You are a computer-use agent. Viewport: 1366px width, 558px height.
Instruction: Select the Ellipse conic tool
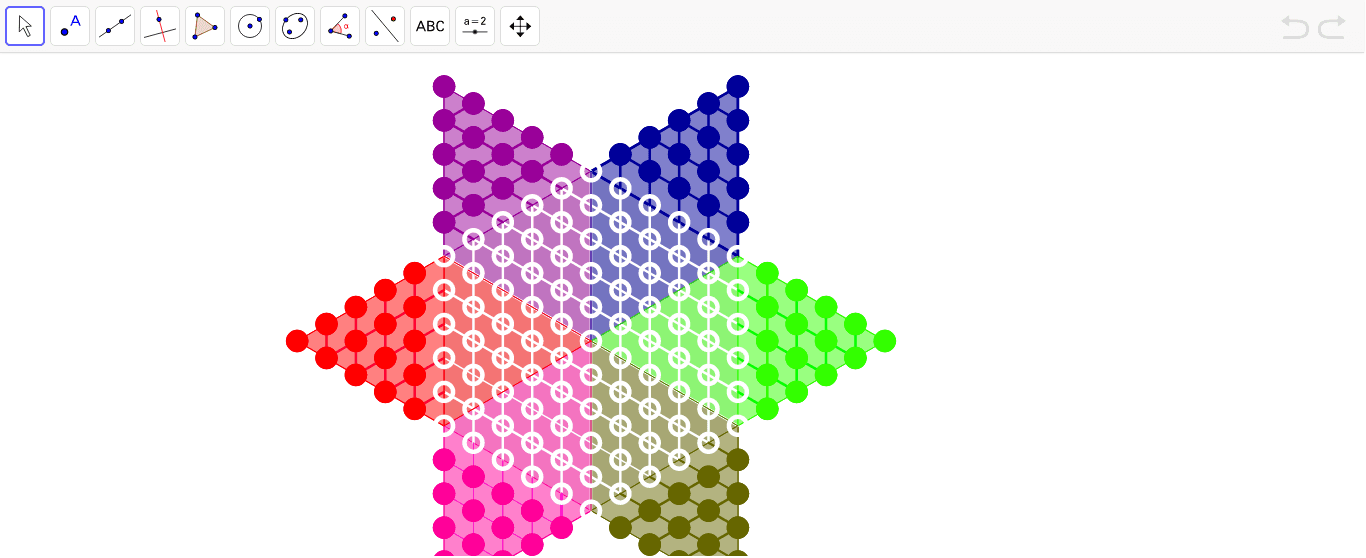point(295,26)
